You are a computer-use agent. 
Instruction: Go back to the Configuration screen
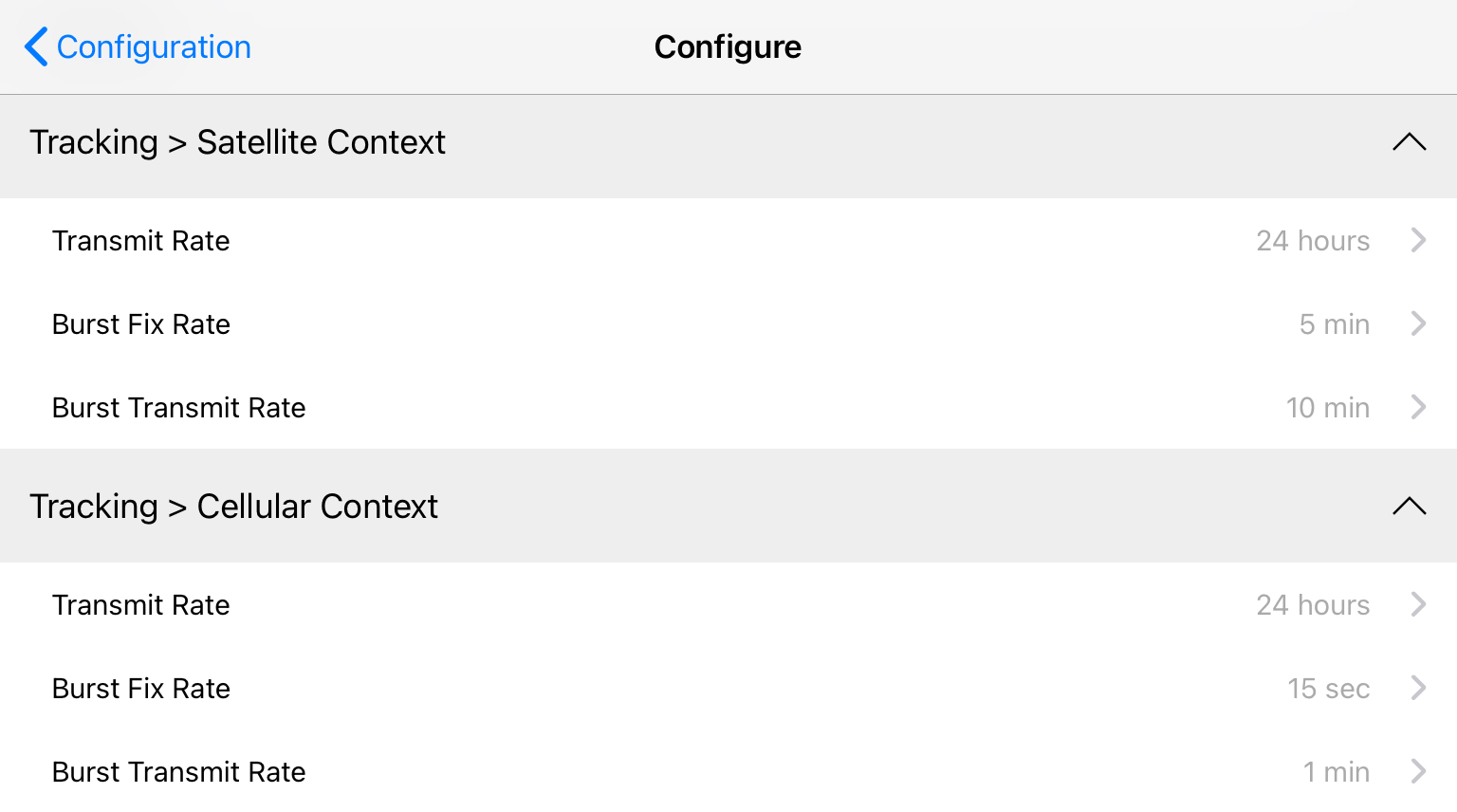[136, 46]
